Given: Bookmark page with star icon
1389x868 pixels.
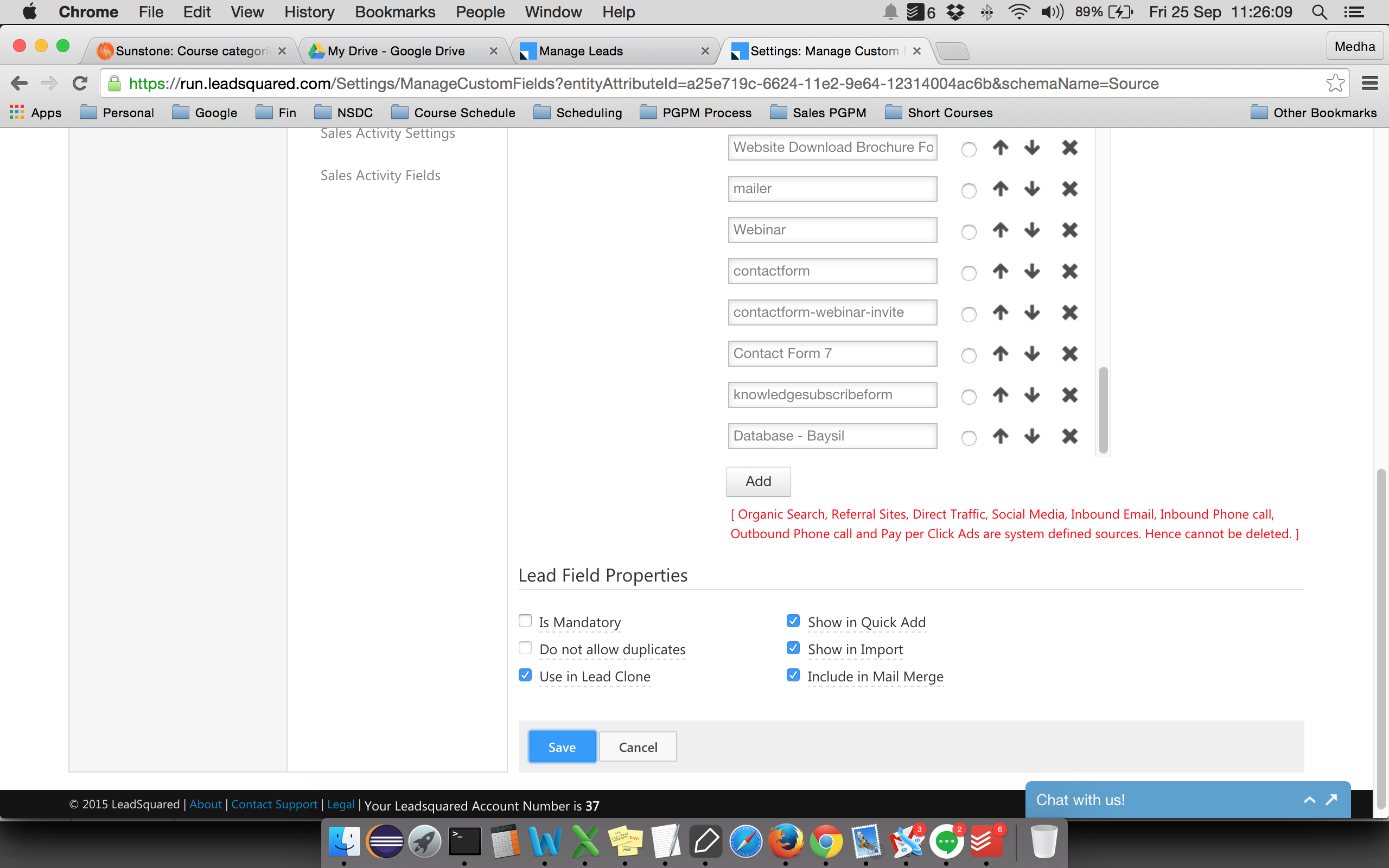Looking at the screenshot, I should point(1335,84).
